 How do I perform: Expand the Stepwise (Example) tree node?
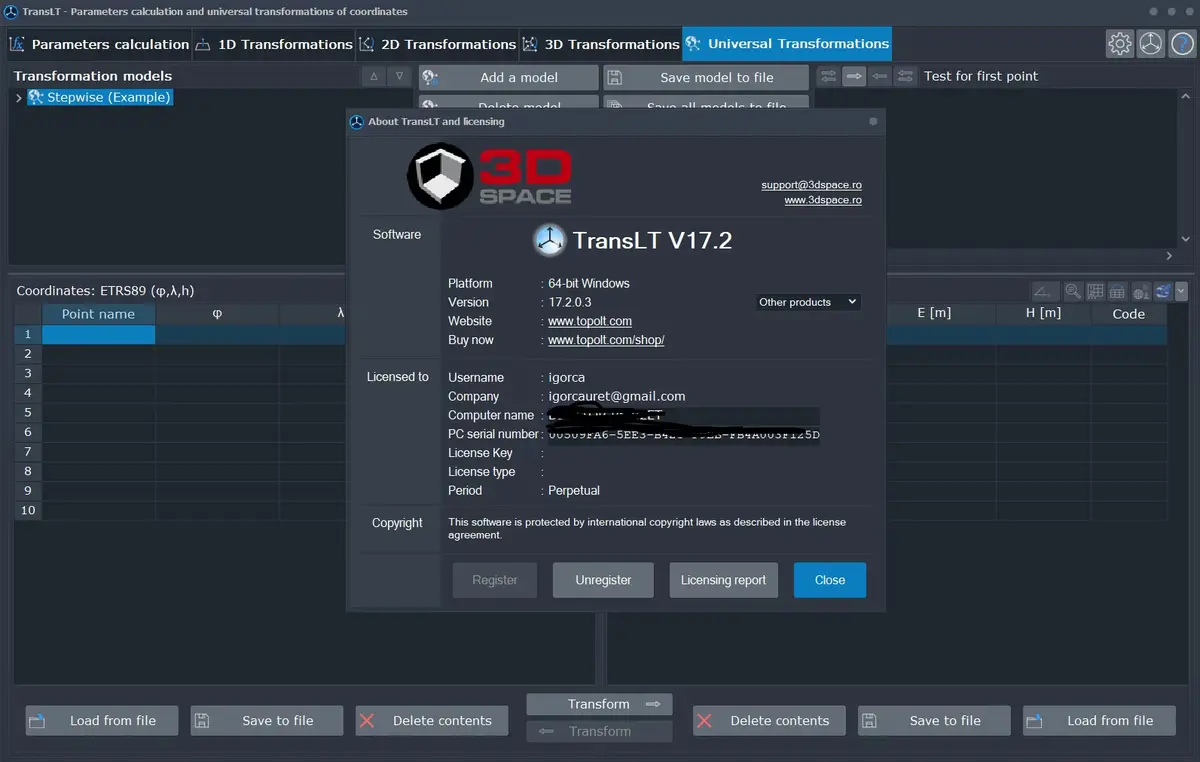point(19,98)
